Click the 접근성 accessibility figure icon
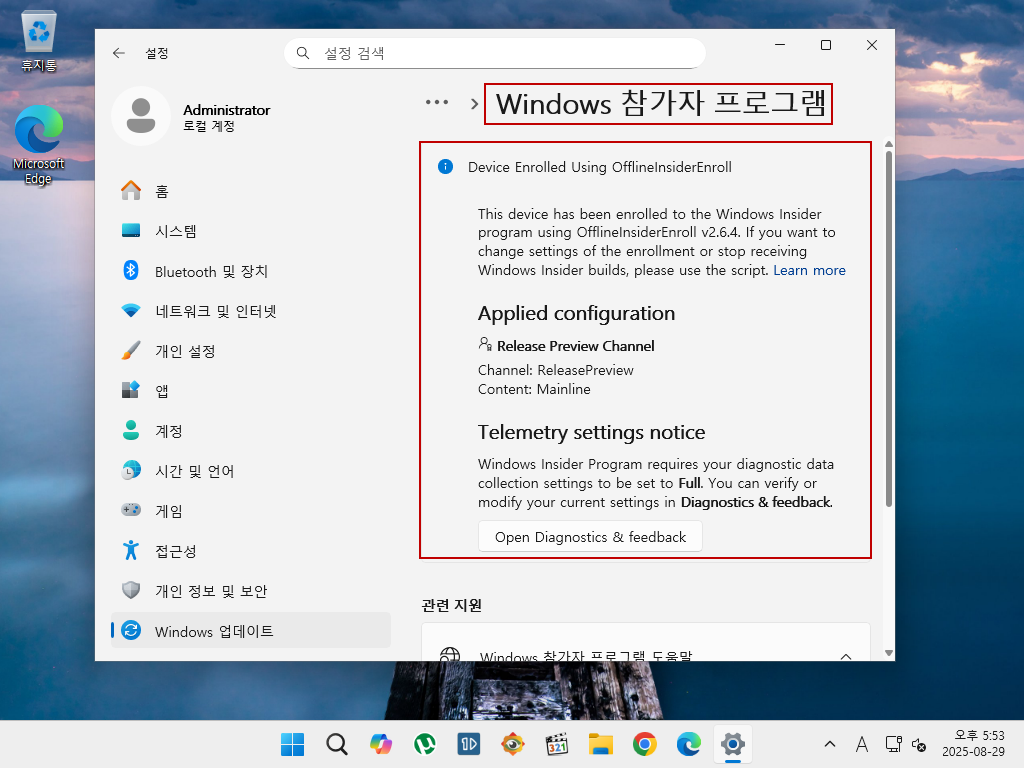1024x768 pixels. pos(131,550)
